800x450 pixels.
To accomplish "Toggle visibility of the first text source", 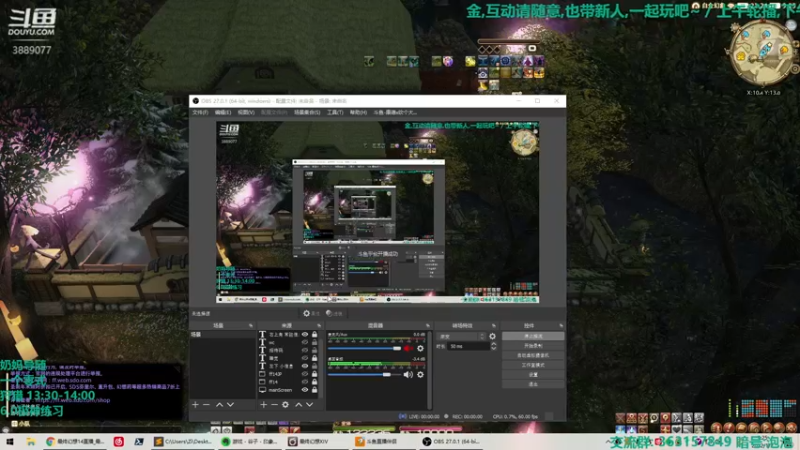I will coord(305,335).
